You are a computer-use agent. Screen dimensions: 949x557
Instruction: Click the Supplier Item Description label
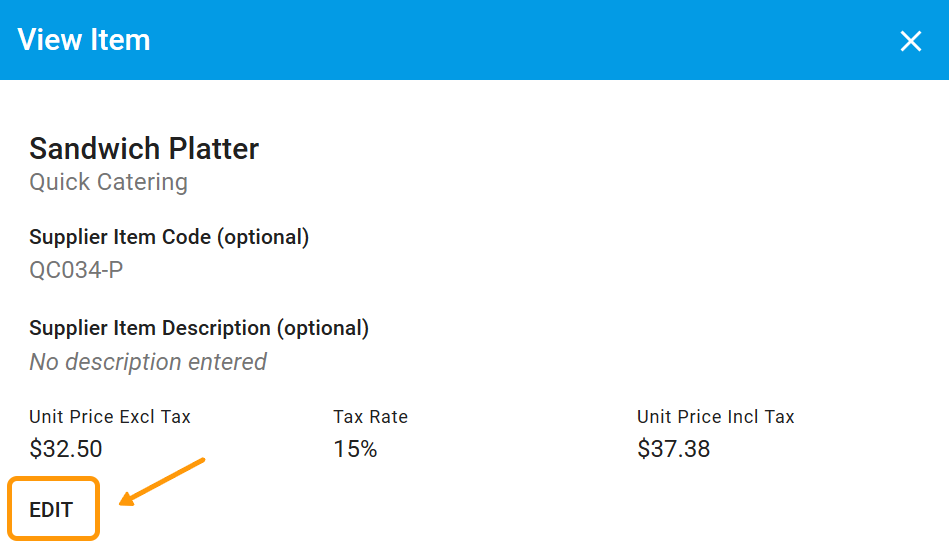(150, 328)
